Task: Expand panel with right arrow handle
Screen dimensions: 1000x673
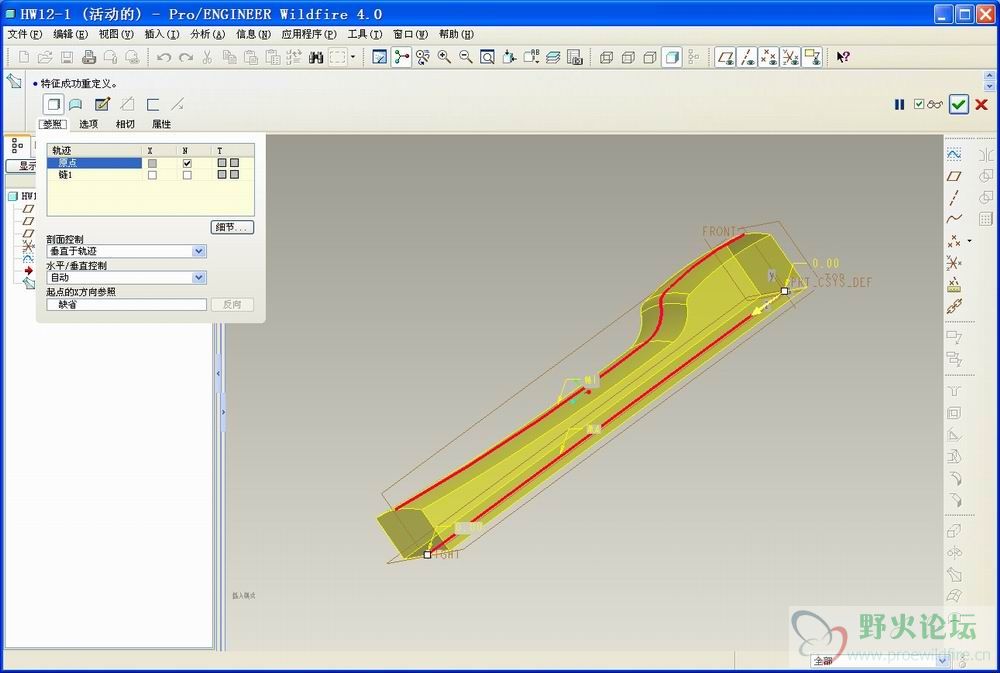Action: tap(223, 412)
